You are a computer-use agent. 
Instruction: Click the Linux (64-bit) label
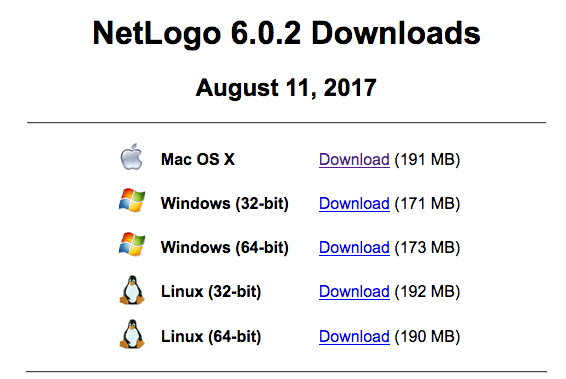point(211,336)
